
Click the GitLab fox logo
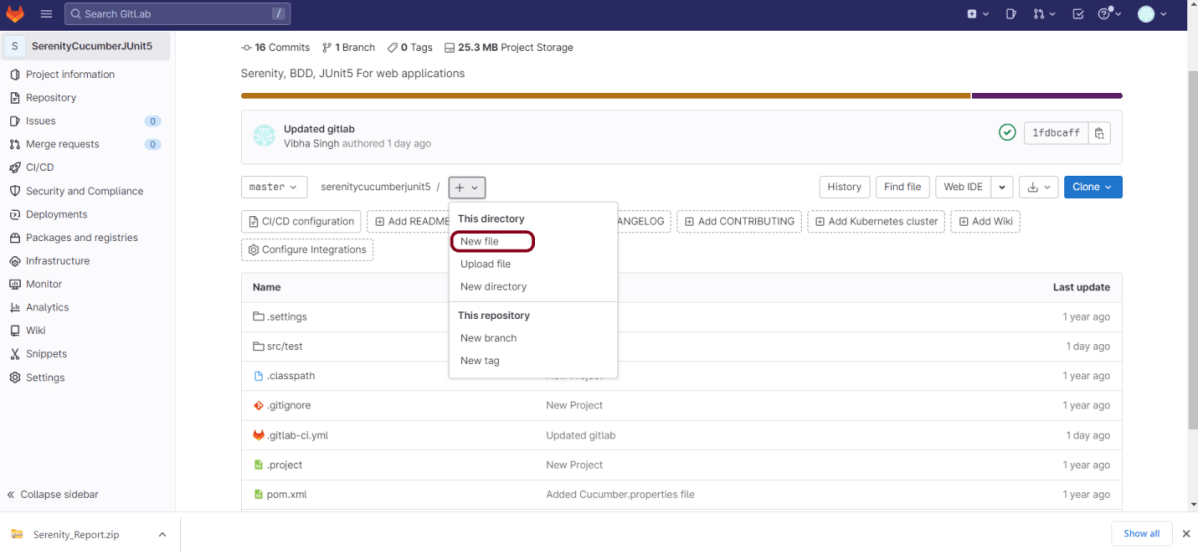point(15,14)
